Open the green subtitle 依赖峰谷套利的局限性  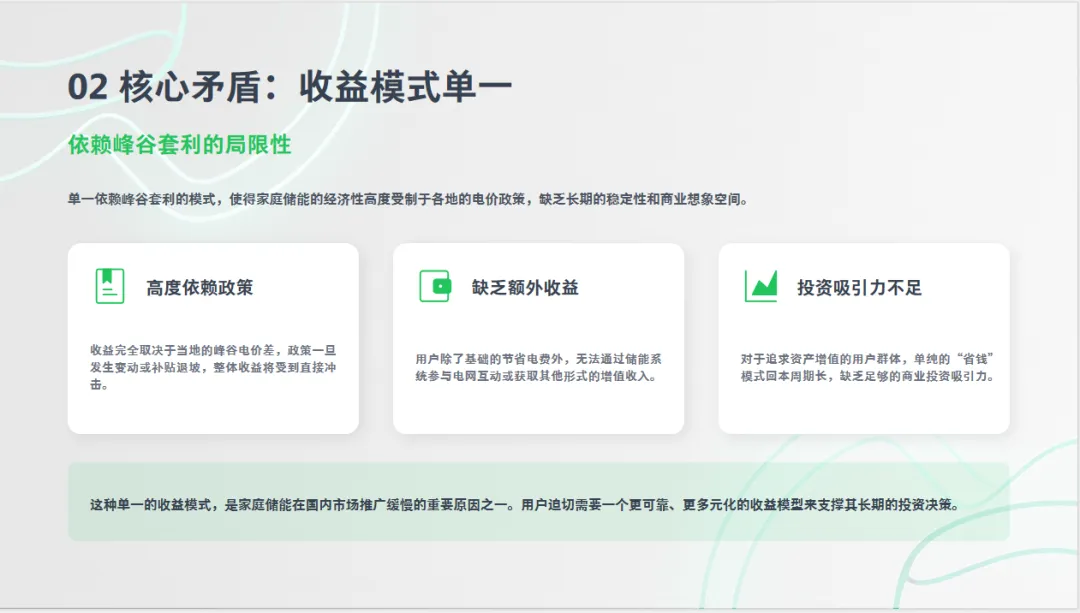pyautogui.click(x=180, y=146)
